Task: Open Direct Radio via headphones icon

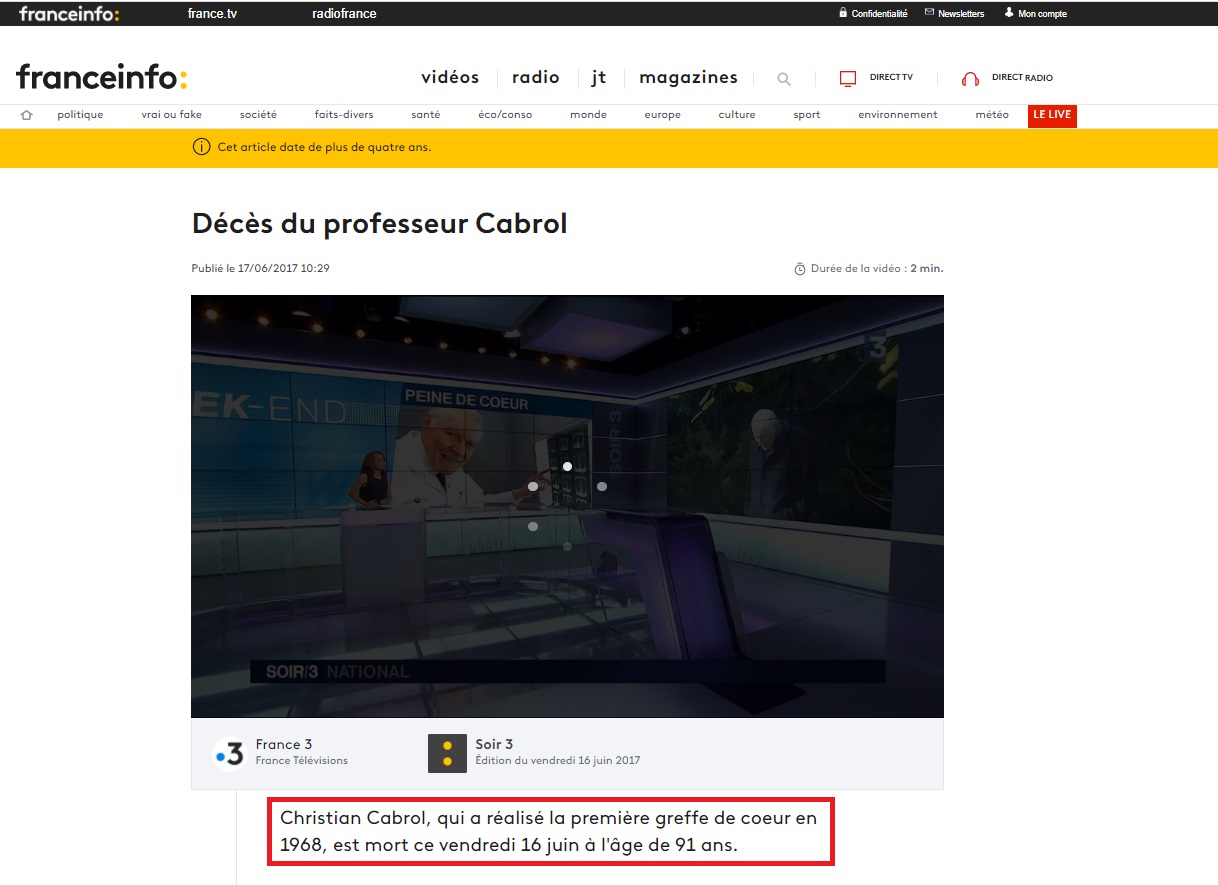Action: (969, 79)
